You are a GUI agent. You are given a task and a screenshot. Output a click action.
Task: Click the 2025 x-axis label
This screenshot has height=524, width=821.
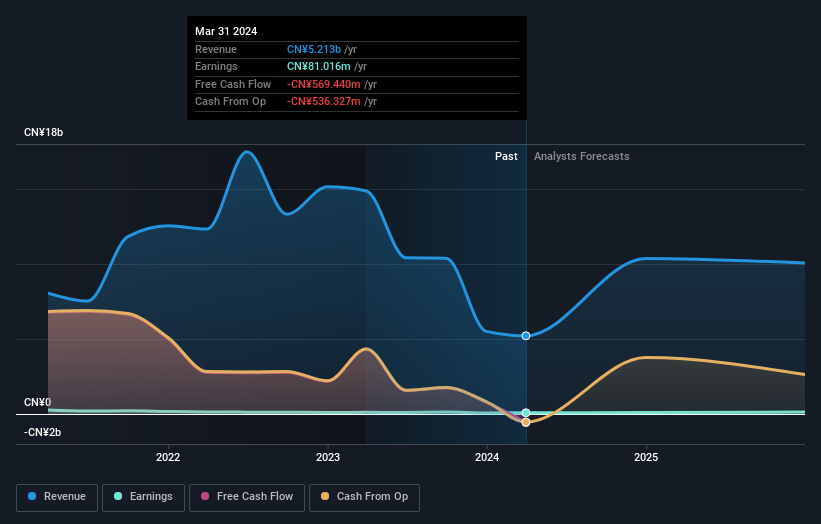click(646, 458)
